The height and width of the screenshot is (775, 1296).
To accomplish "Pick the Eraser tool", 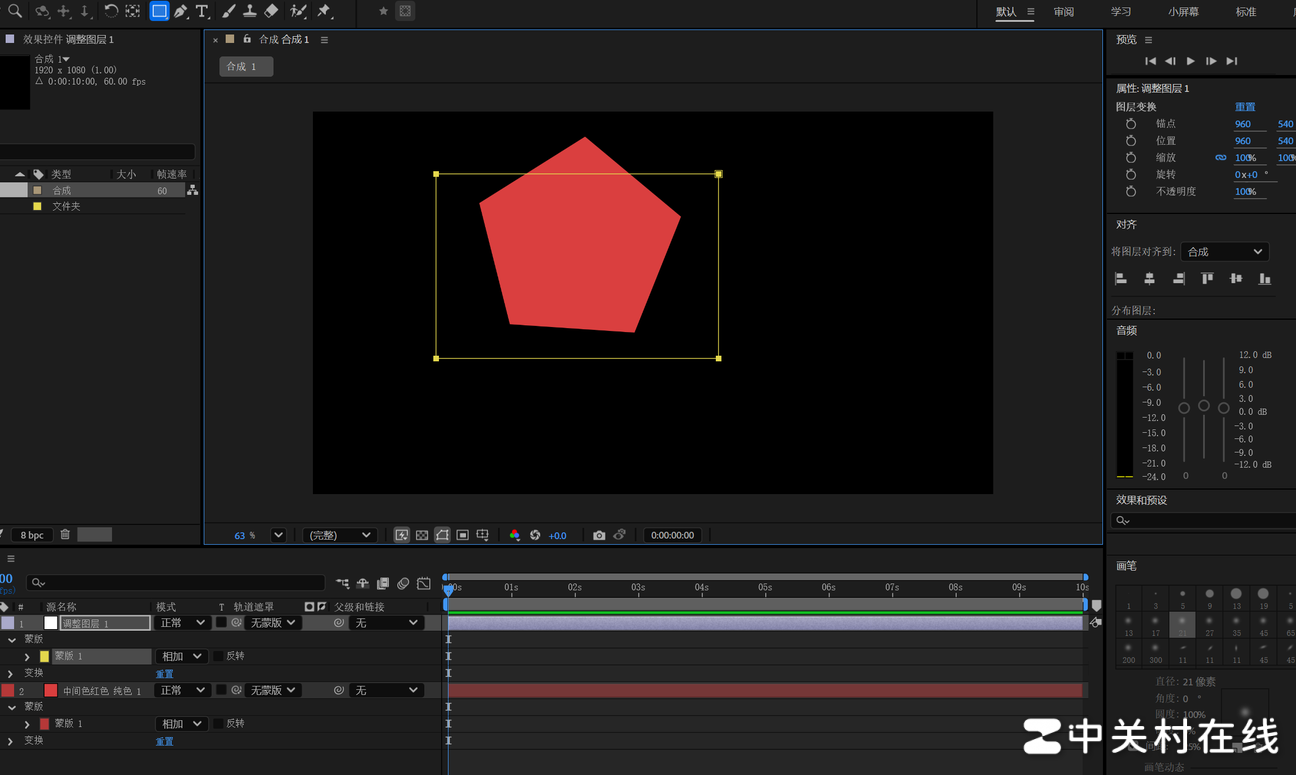I will pyautogui.click(x=271, y=12).
